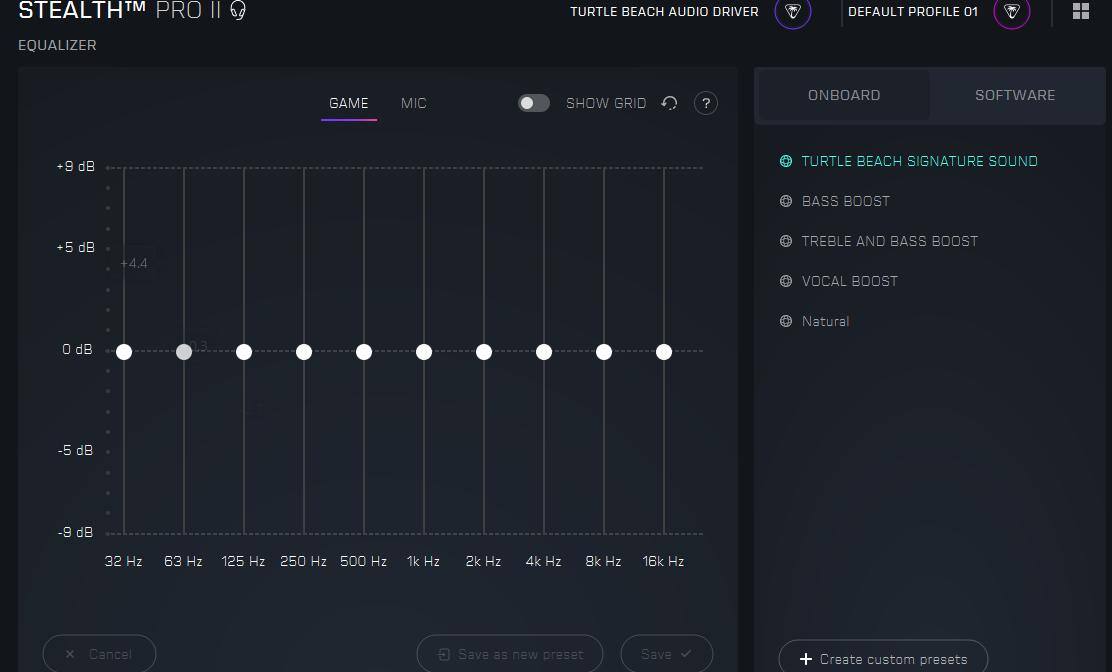Click the Cancel button
Image resolution: width=1112 pixels, height=672 pixels.
click(x=99, y=654)
